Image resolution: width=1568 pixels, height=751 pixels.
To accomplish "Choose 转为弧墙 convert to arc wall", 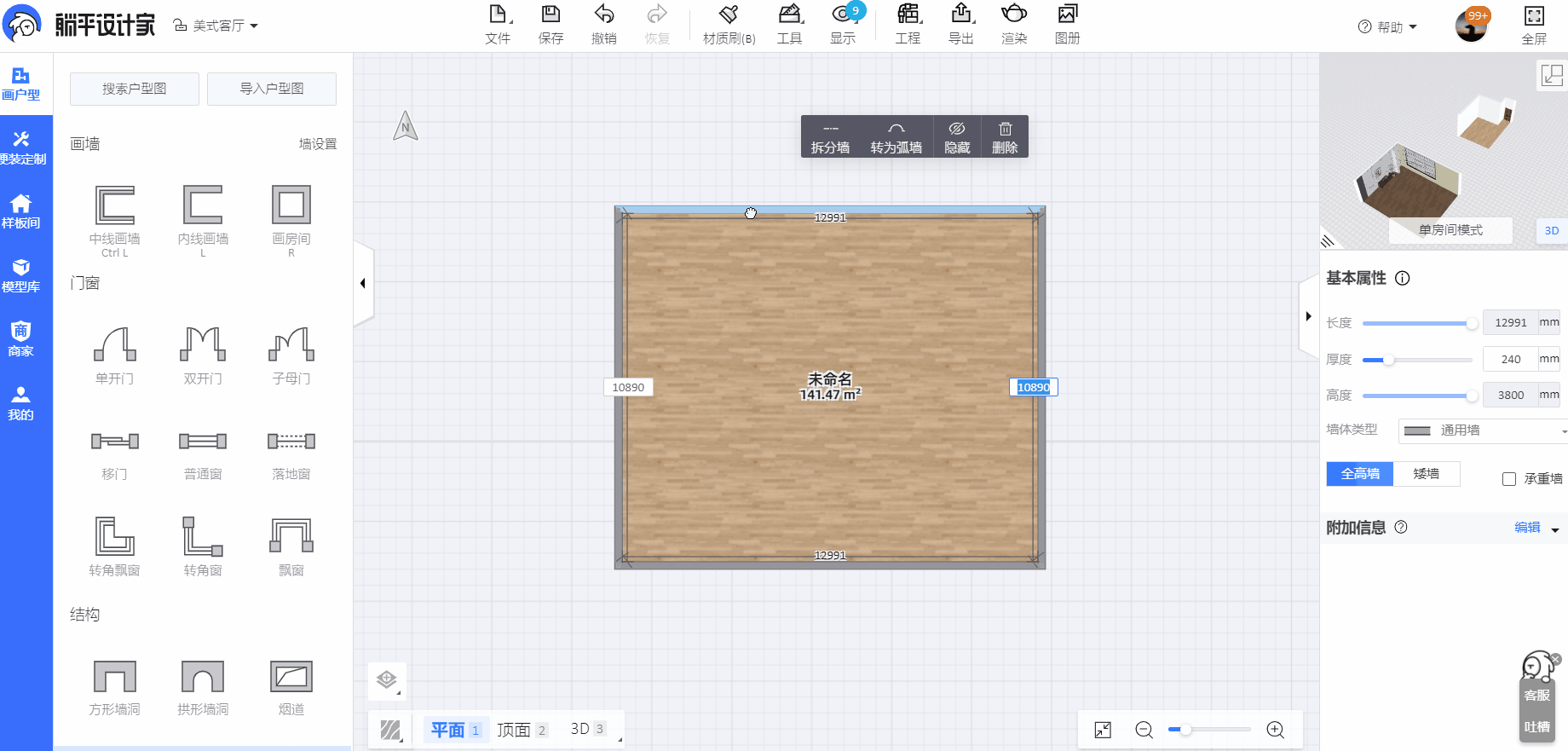I will [896, 137].
